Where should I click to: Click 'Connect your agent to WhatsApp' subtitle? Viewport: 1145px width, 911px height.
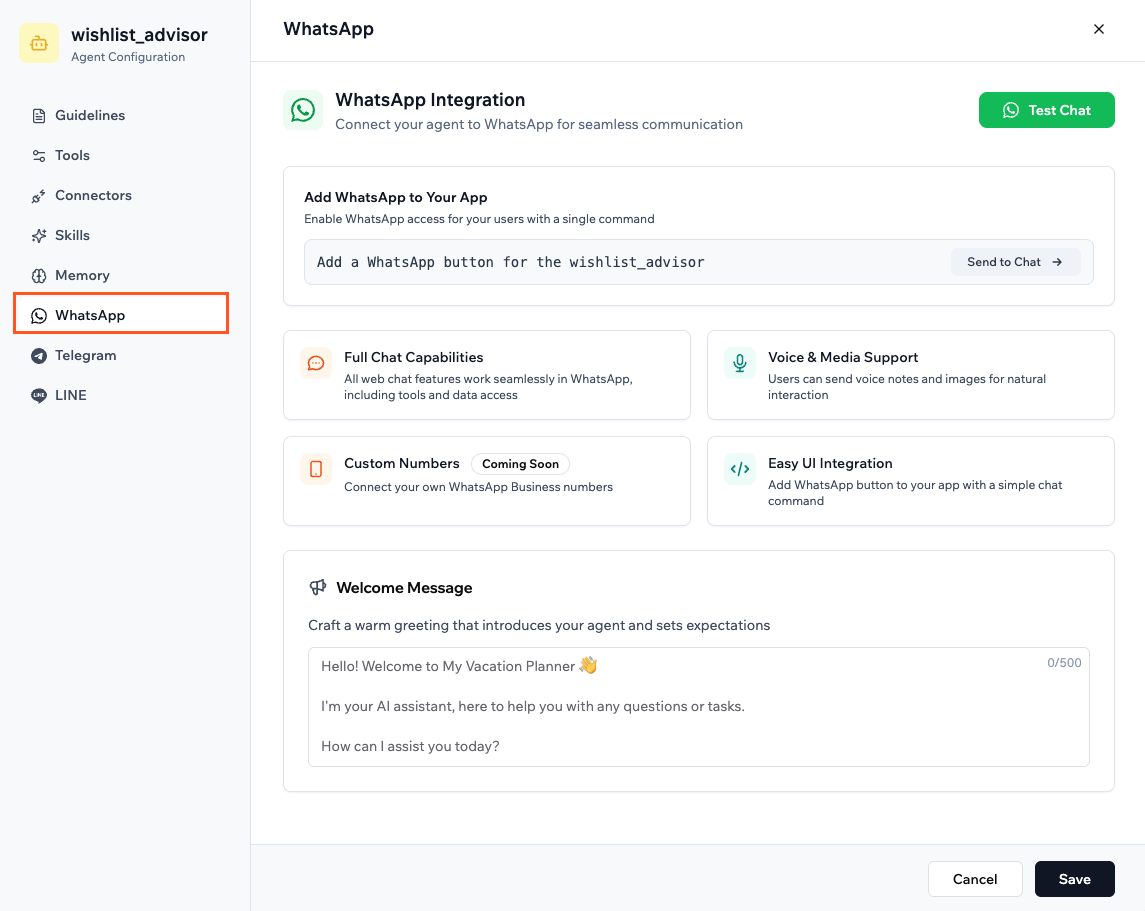point(539,125)
